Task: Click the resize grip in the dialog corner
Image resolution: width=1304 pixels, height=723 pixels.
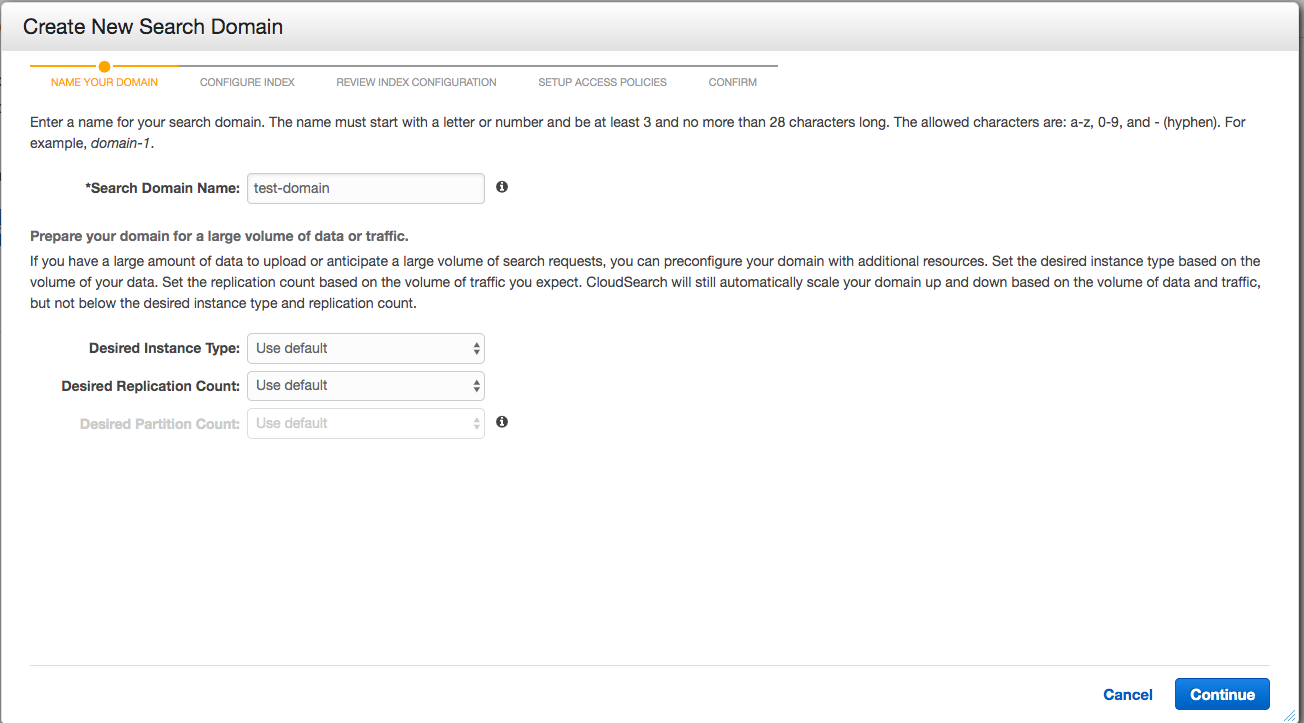Action: 1289,714
